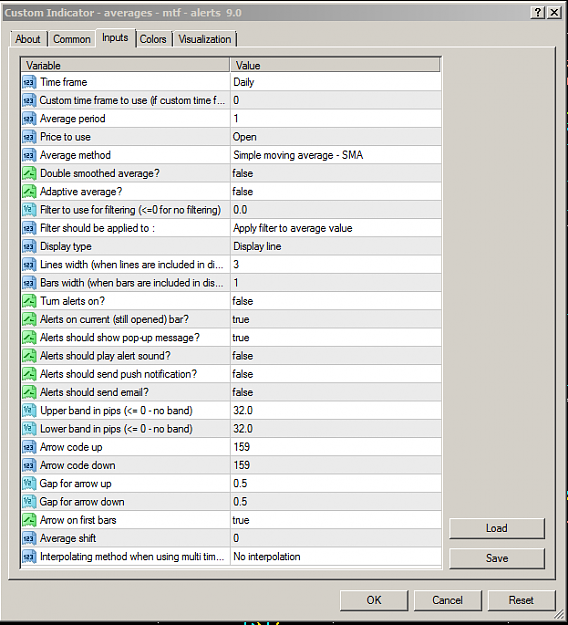Click the icon beside Lower band in pips

click(x=29, y=429)
